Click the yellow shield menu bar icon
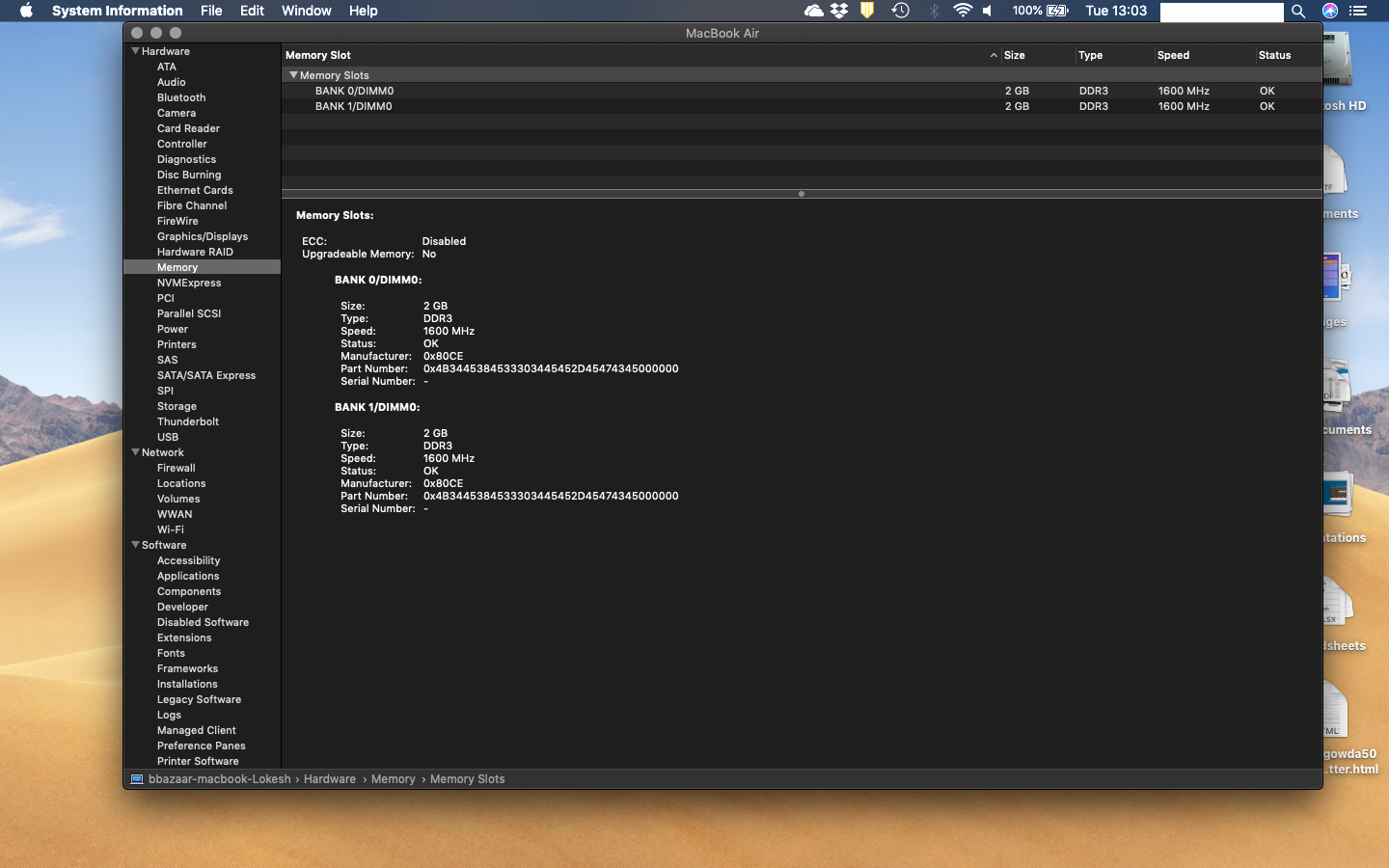The height and width of the screenshot is (868, 1389). coord(867,11)
